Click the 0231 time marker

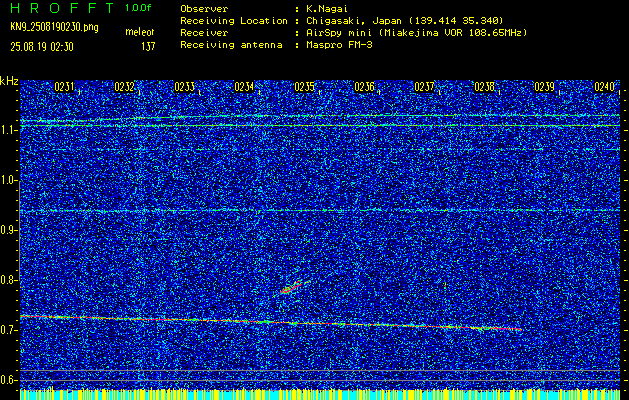(65, 87)
